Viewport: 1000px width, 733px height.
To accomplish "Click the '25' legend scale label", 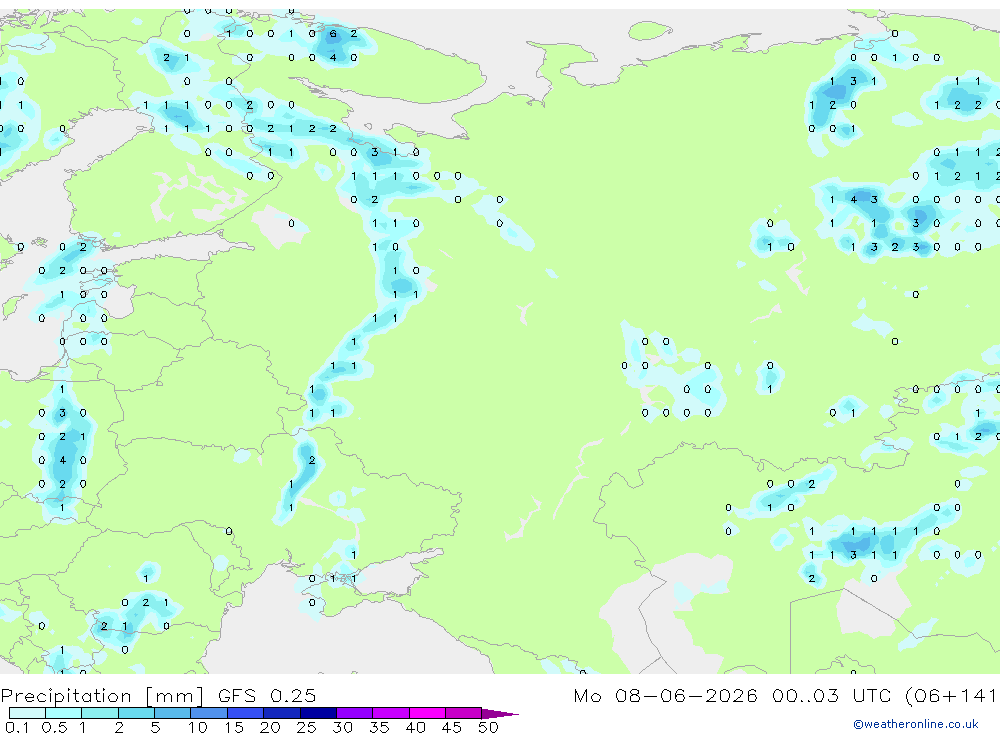I will click(x=306, y=727).
